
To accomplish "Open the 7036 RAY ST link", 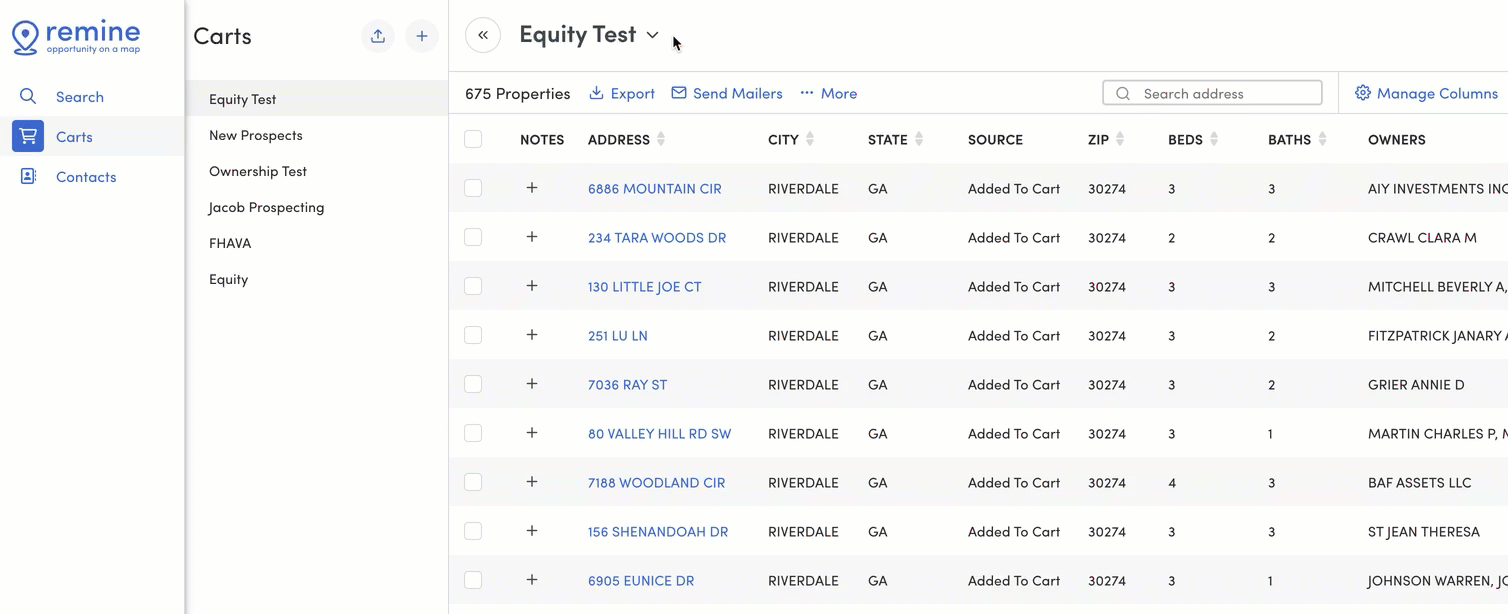I will 627,384.
